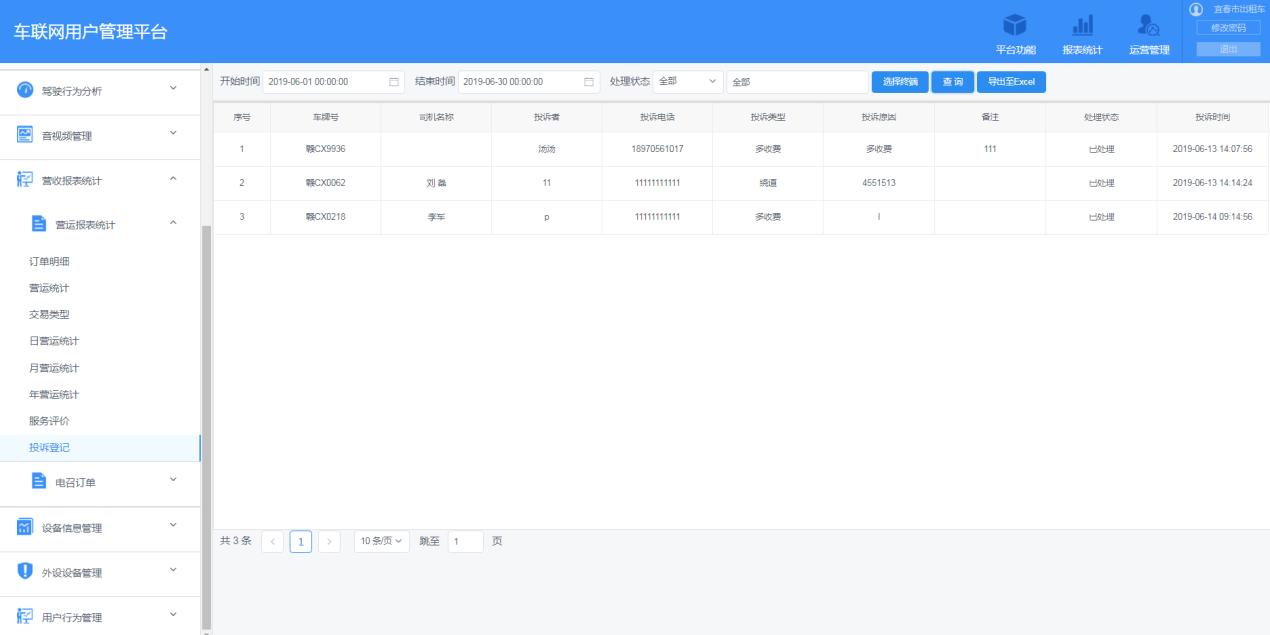Viewport: 1270px width, 635px height.
Task: Click the user avatar icon
Action: (x=1195, y=9)
